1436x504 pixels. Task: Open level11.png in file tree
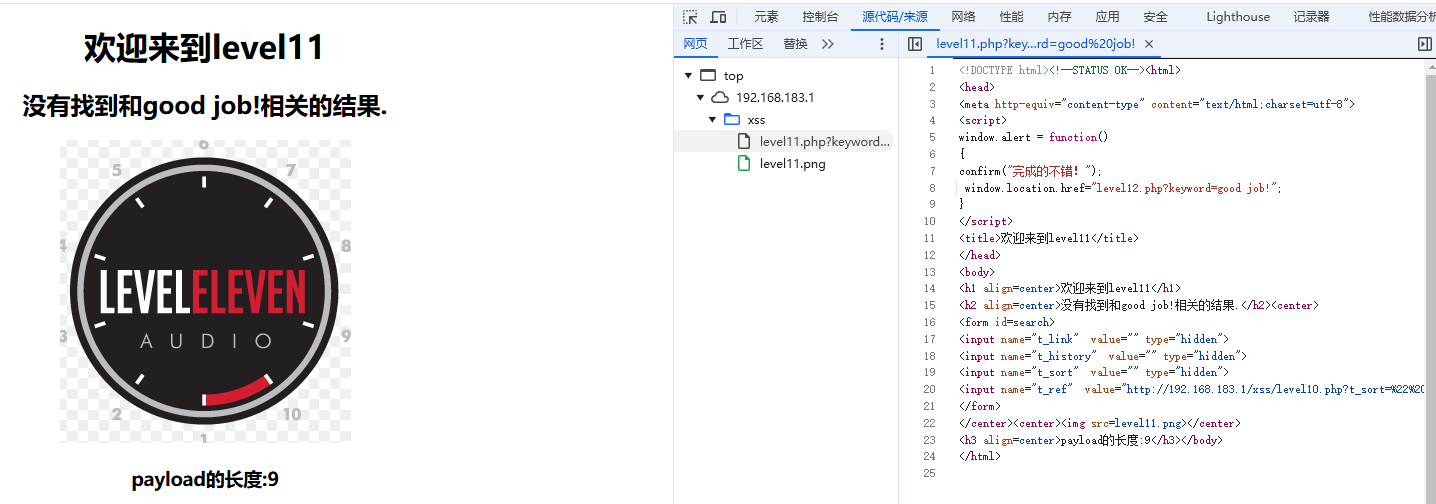pos(792,164)
